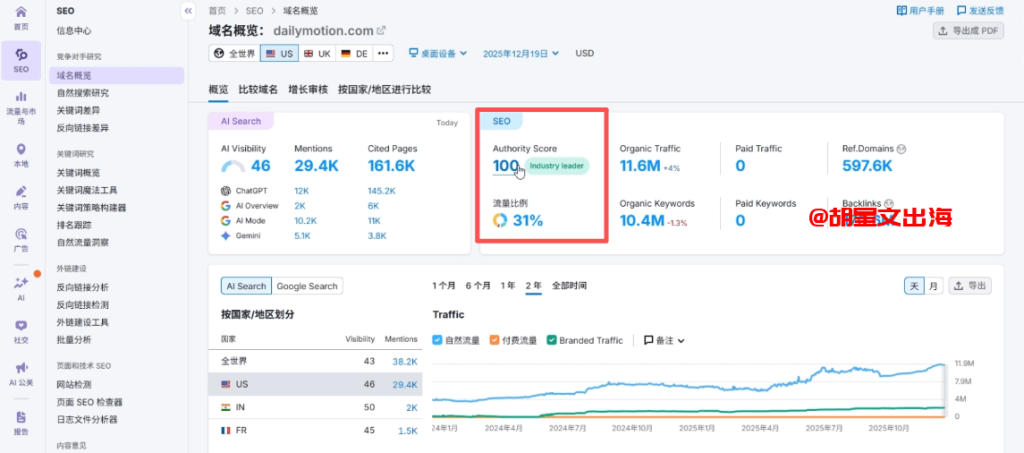Viewport: 1024px width, 453px height.
Task: Open more regions ellipsis dropdown
Action: pyautogui.click(x=383, y=54)
